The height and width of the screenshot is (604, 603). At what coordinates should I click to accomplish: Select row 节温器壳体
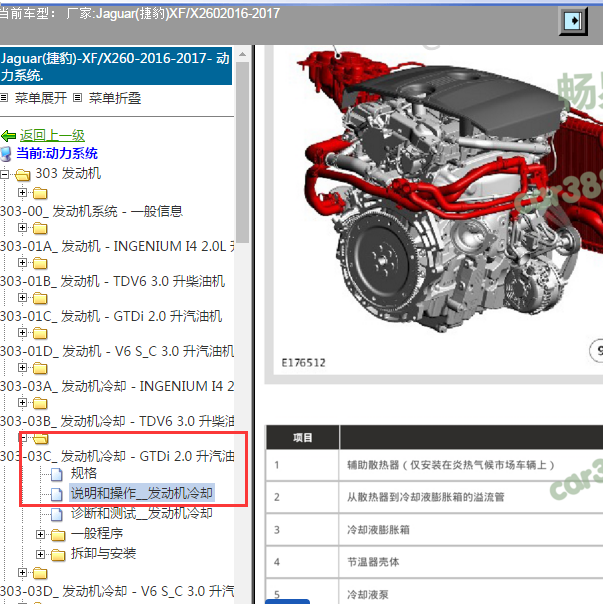(x=435, y=562)
